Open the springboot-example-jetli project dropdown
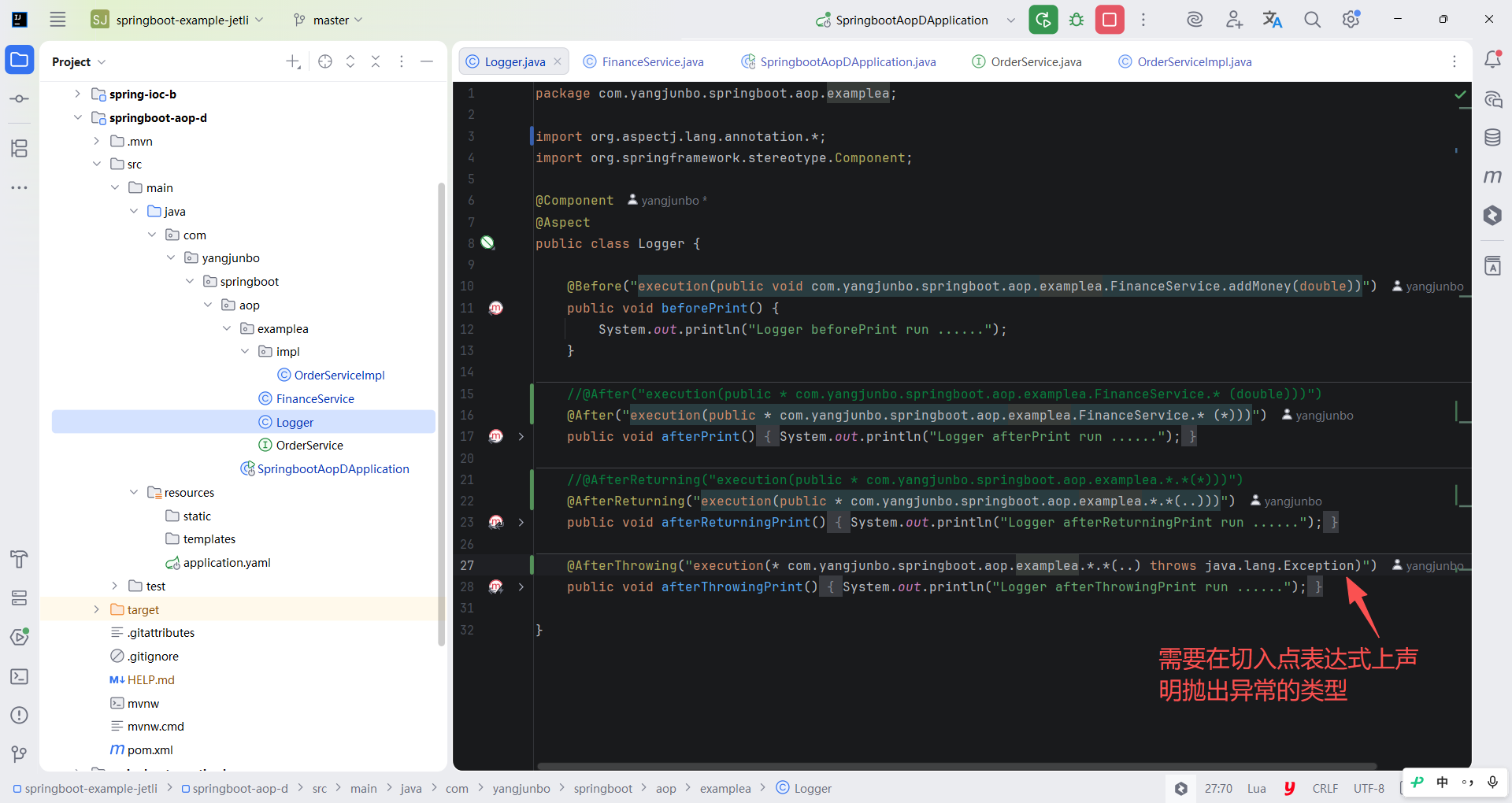Image resolution: width=1512 pixels, height=803 pixels. 178,20
